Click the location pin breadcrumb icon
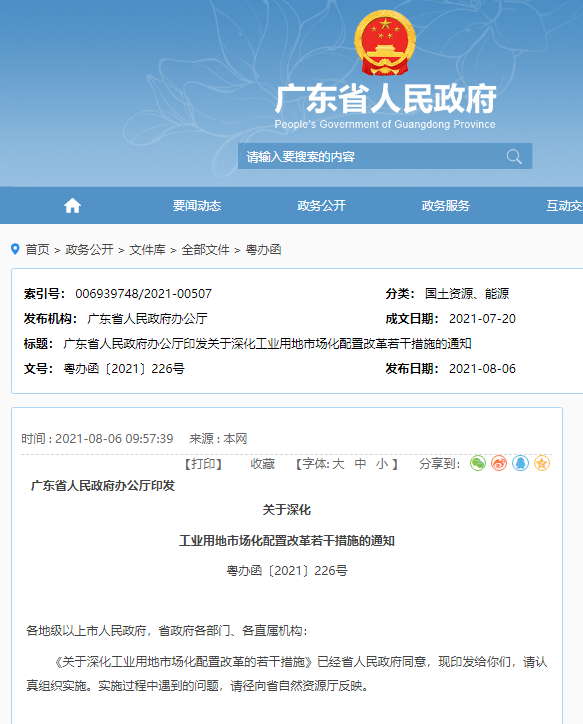Screen dimensions: 583x724 (15, 249)
